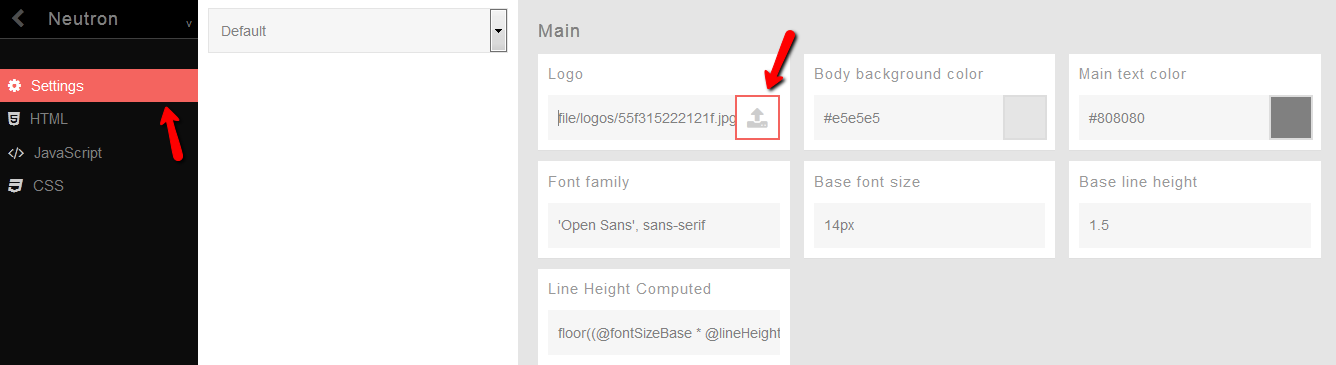
Task: Edit the Line Height Computed field
Action: click(x=664, y=333)
